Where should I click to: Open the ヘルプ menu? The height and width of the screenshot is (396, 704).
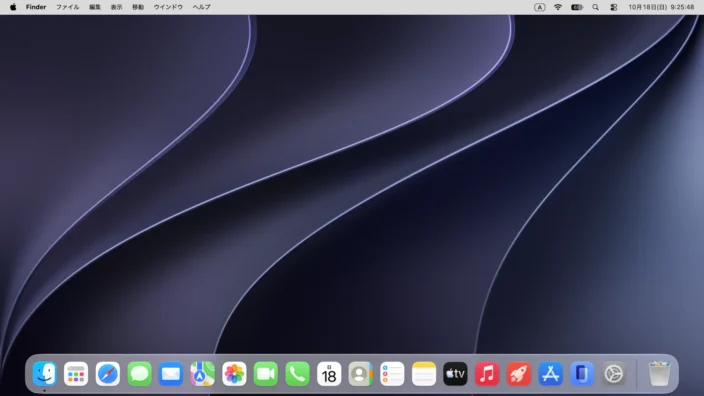coord(202,7)
